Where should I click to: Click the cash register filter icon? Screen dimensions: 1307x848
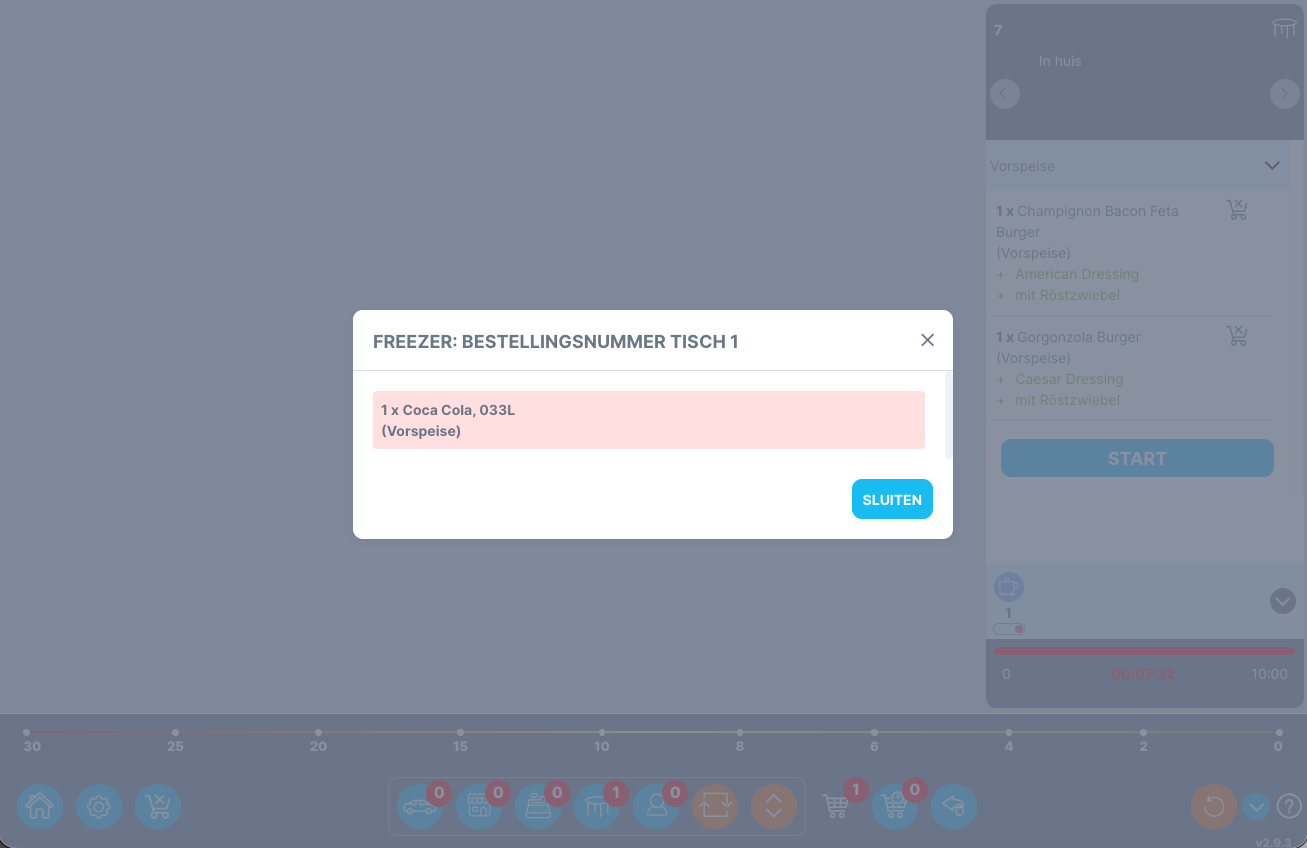538,806
